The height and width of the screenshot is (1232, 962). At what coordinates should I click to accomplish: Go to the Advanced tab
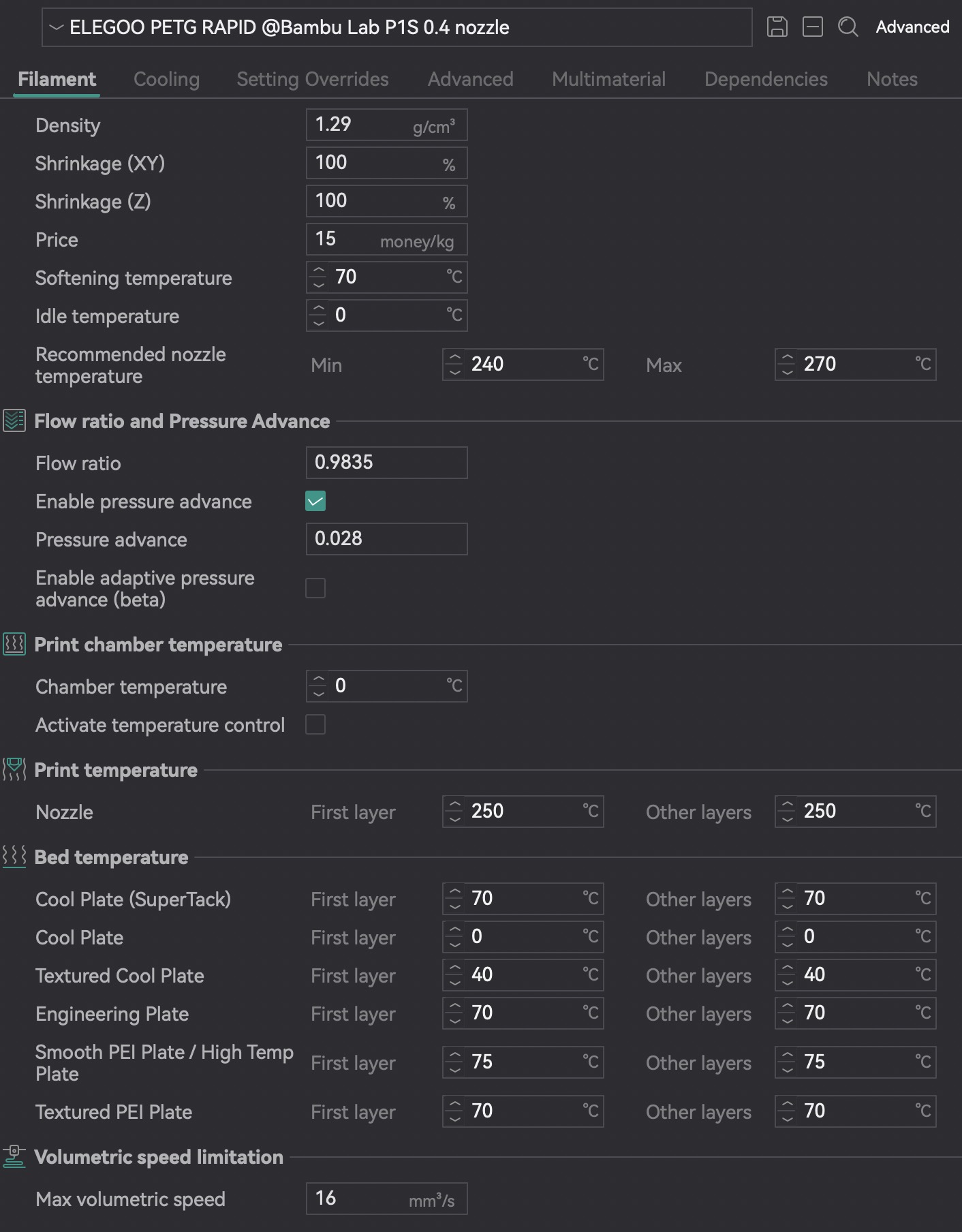471,79
